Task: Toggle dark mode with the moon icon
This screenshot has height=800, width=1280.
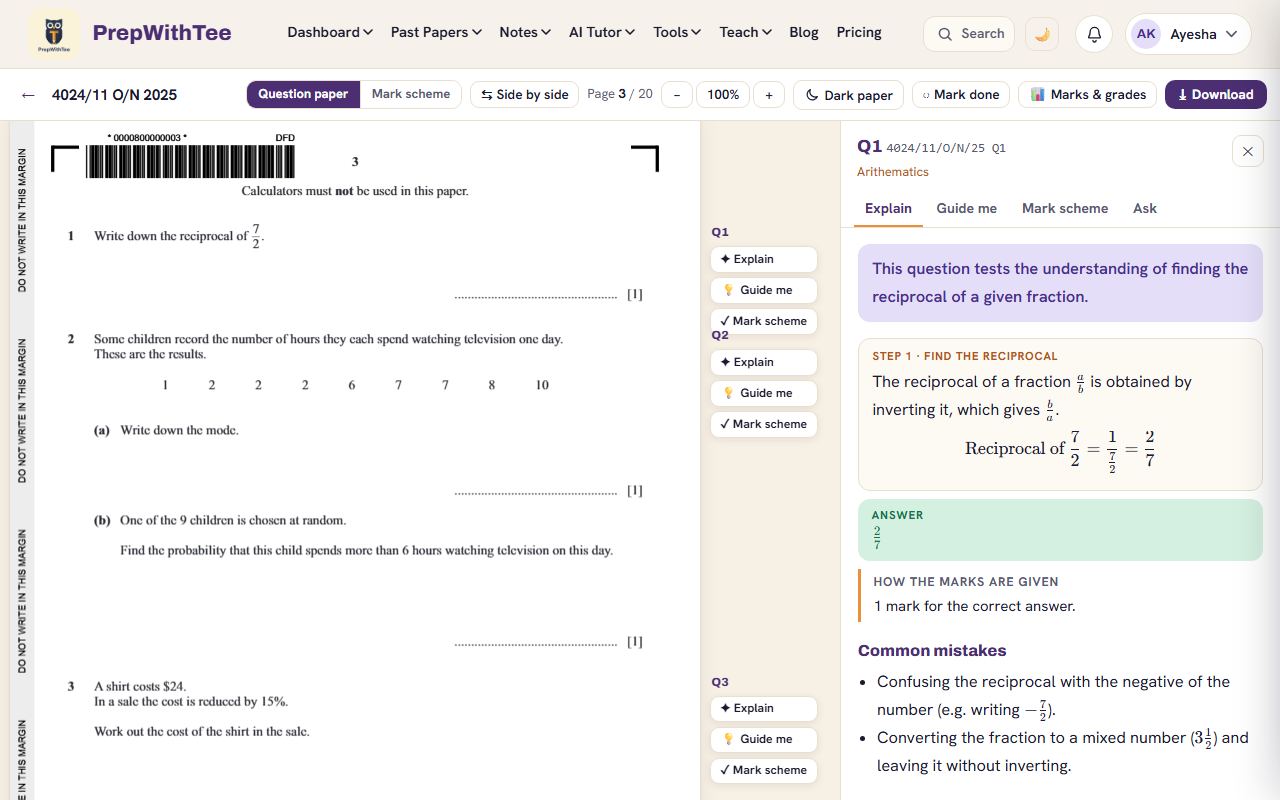Action: 1042,34
